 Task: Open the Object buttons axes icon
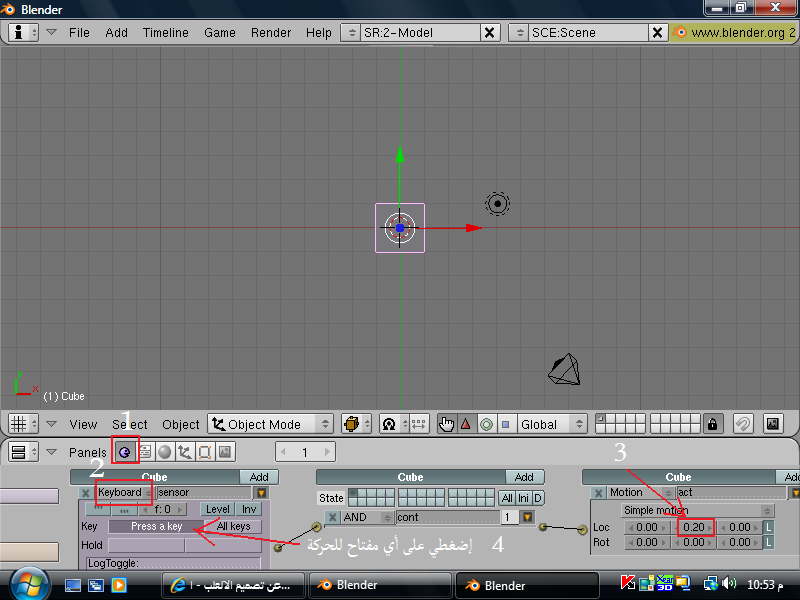click(x=185, y=452)
